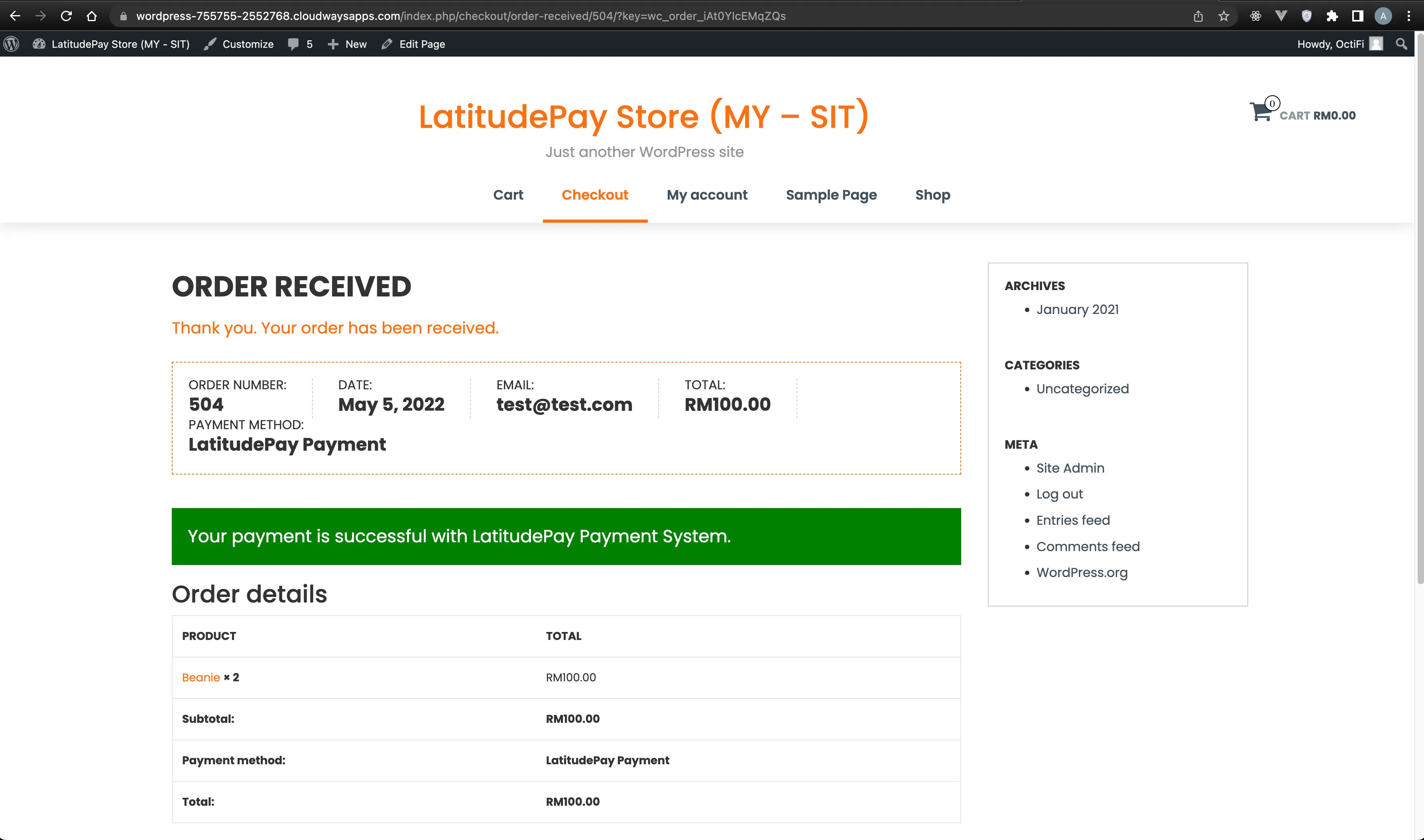Share this page via share icon
Screen dimensions: 1424x840
(x=1198, y=16)
